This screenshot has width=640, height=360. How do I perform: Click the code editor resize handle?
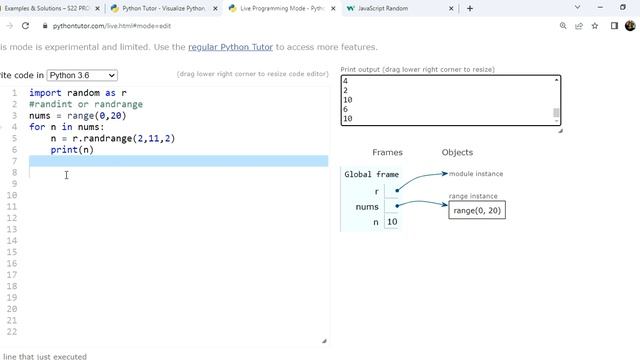[324, 341]
